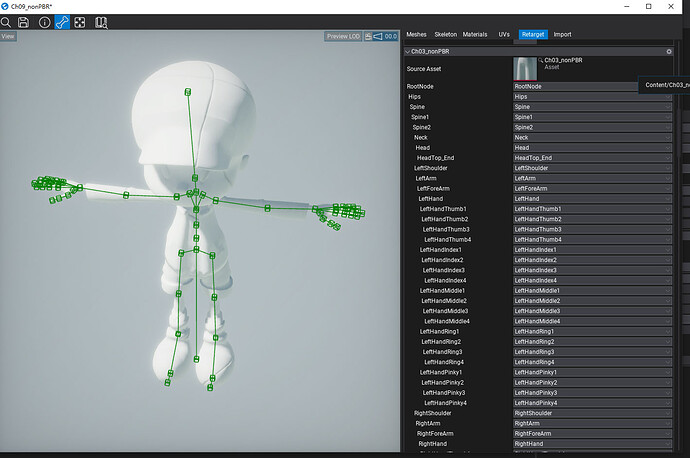Open the gear settings for Ch03_nonPBR section
The image size is (690, 458).
[668, 51]
